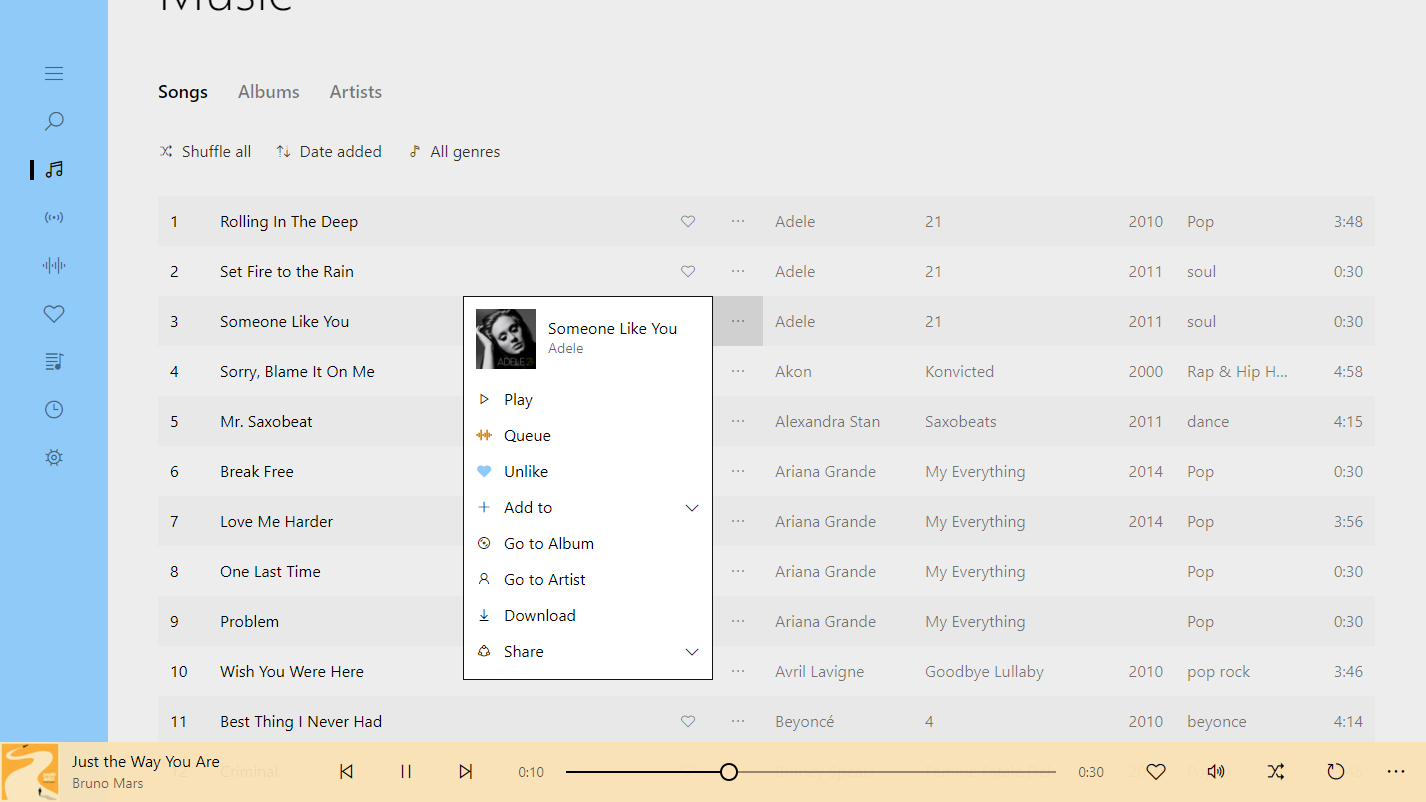Like Set Fire to the Rain with heart
This screenshot has height=802, width=1426.
[688, 271]
